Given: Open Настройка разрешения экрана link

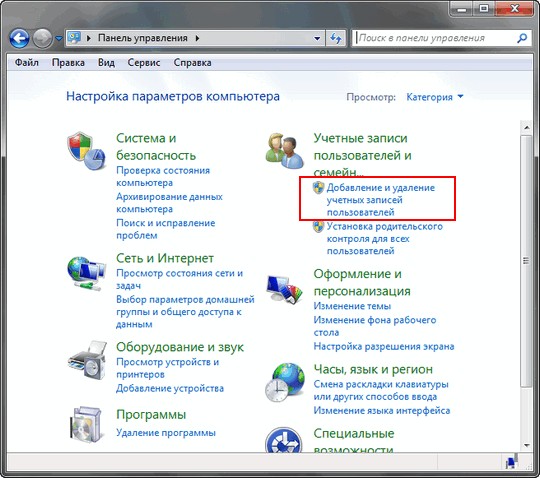Looking at the screenshot, I should (x=384, y=346).
